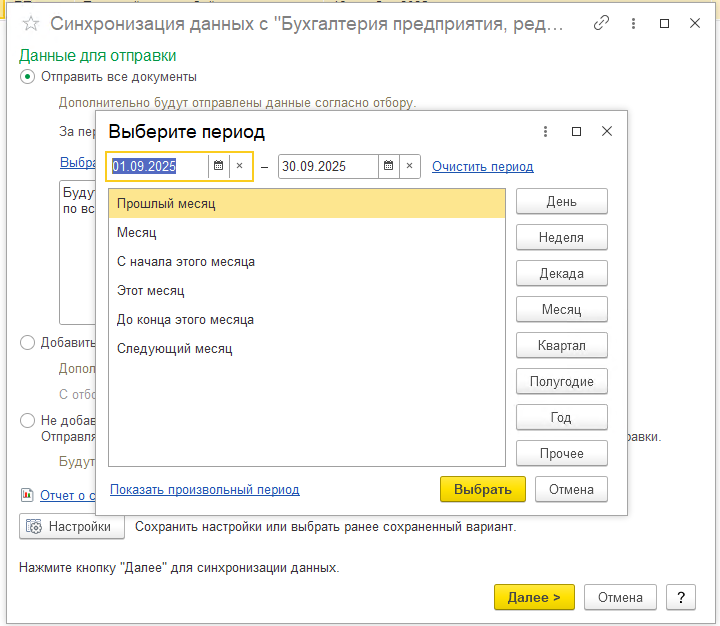720x626 pixels.
Task: Close the synchronization window
Action: click(x=695, y=23)
